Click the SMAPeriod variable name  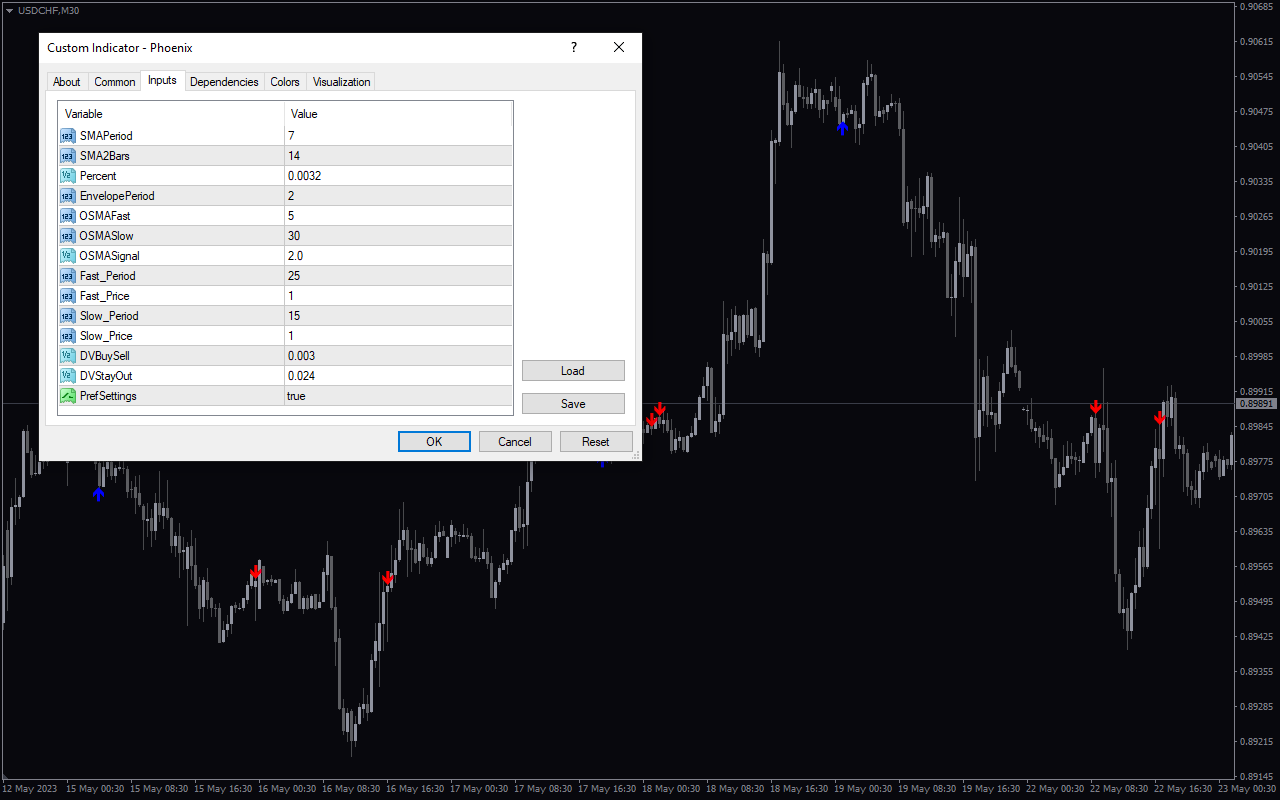(x=106, y=136)
